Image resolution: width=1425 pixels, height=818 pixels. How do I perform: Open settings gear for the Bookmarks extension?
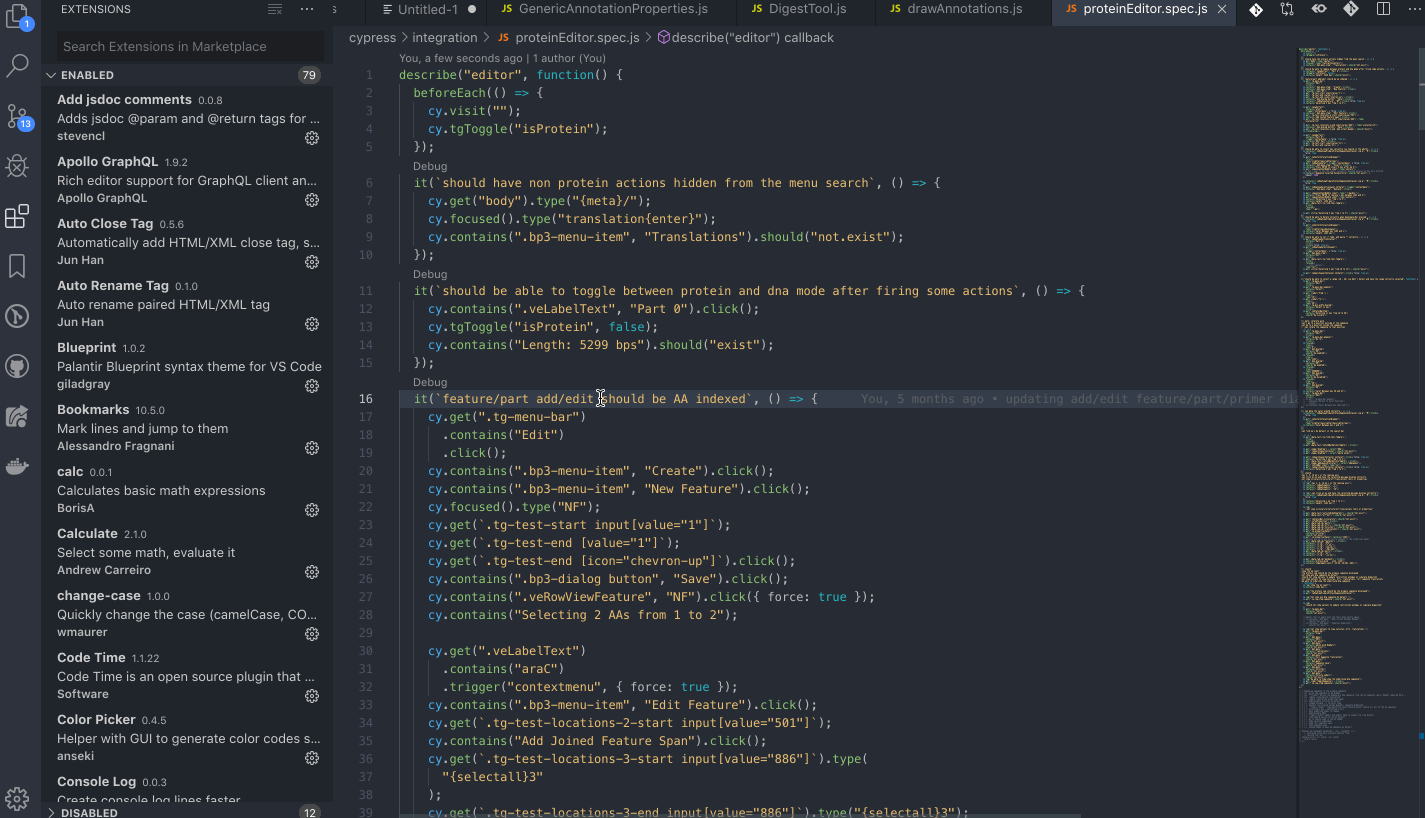tap(311, 448)
